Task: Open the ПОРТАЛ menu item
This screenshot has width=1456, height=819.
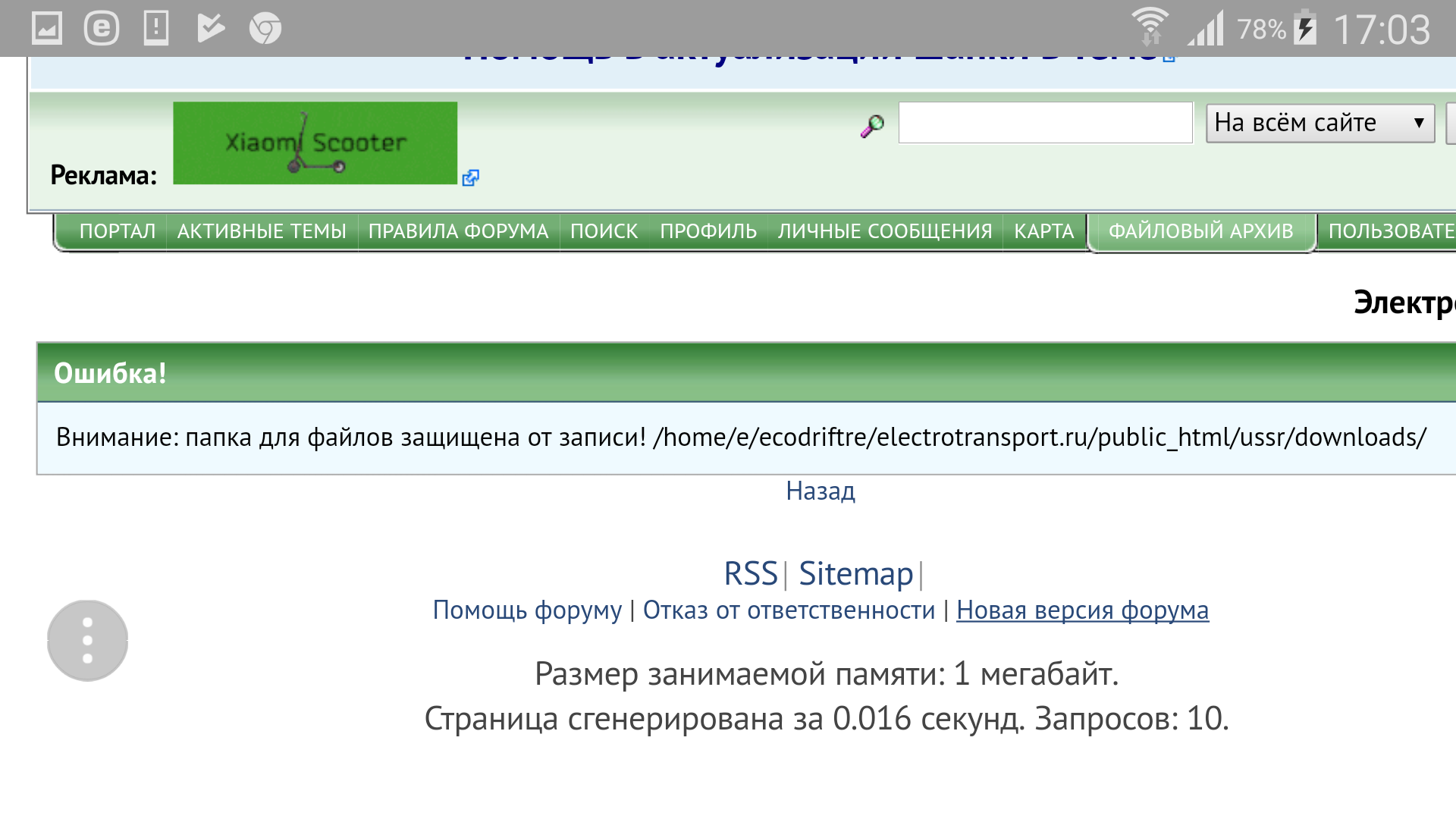Action: tap(117, 231)
